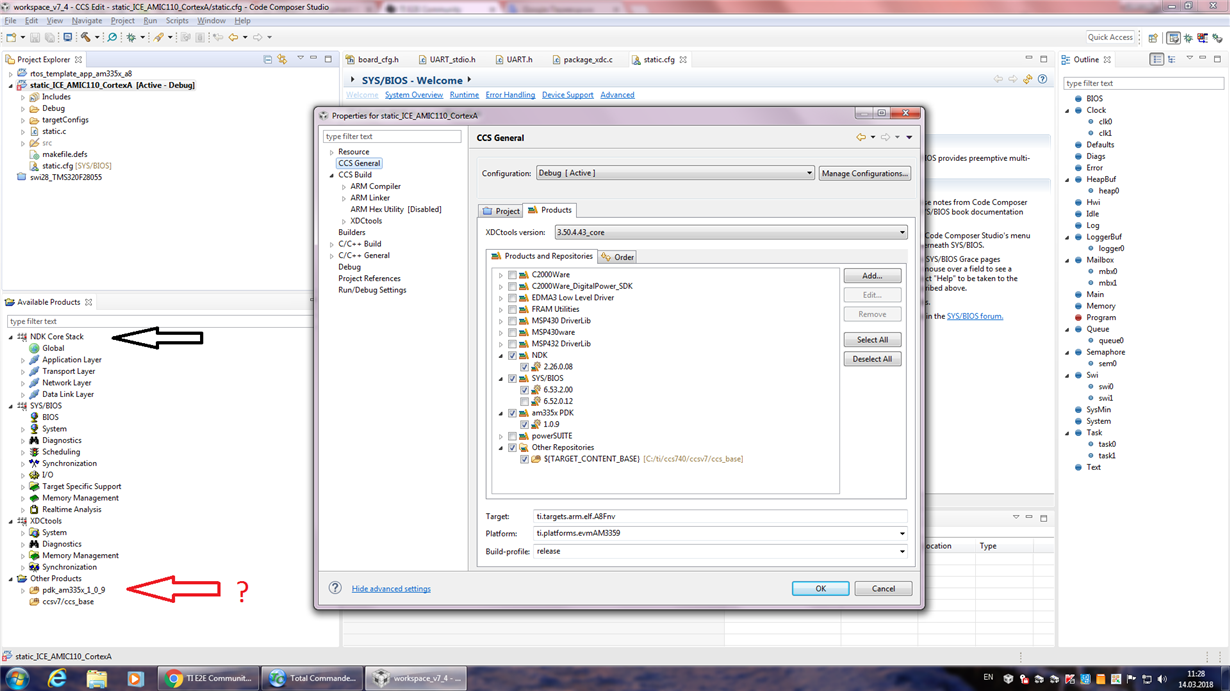Image resolution: width=1230 pixels, height=691 pixels.
Task: Expand rtos_template_app_am335x_a8 project
Action: 11,74
